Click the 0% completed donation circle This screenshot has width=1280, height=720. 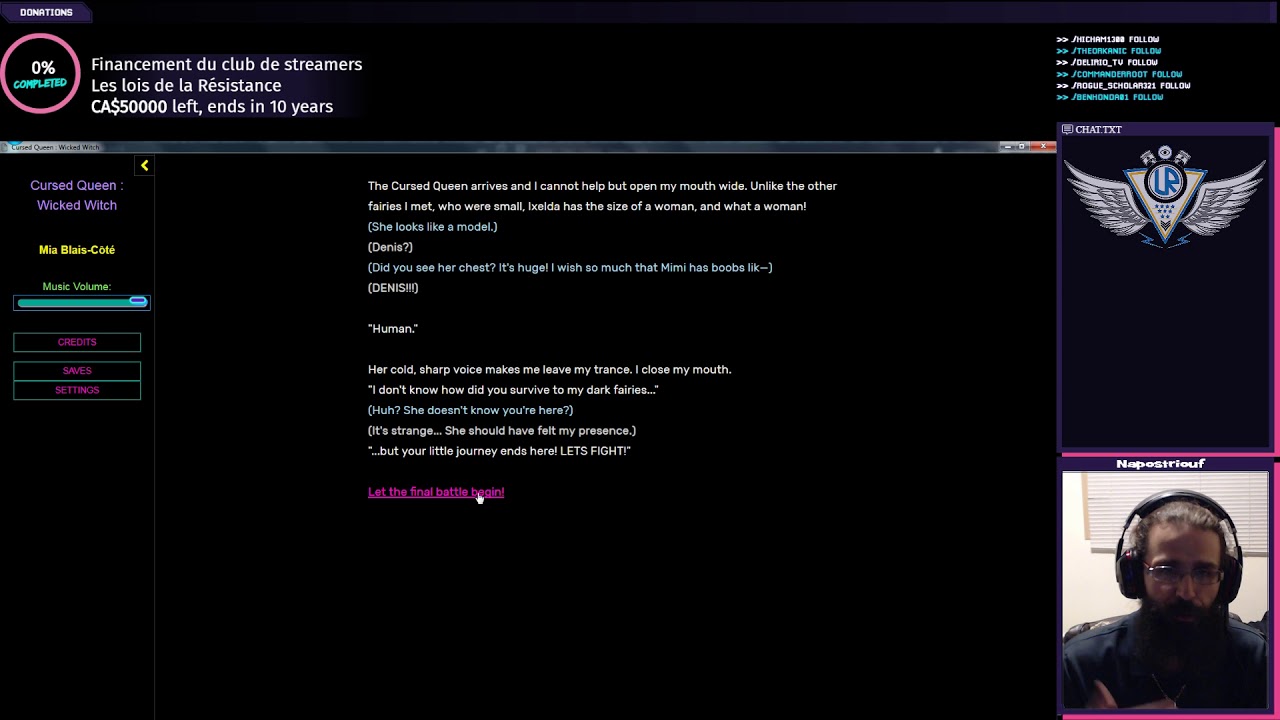[x=40, y=74]
